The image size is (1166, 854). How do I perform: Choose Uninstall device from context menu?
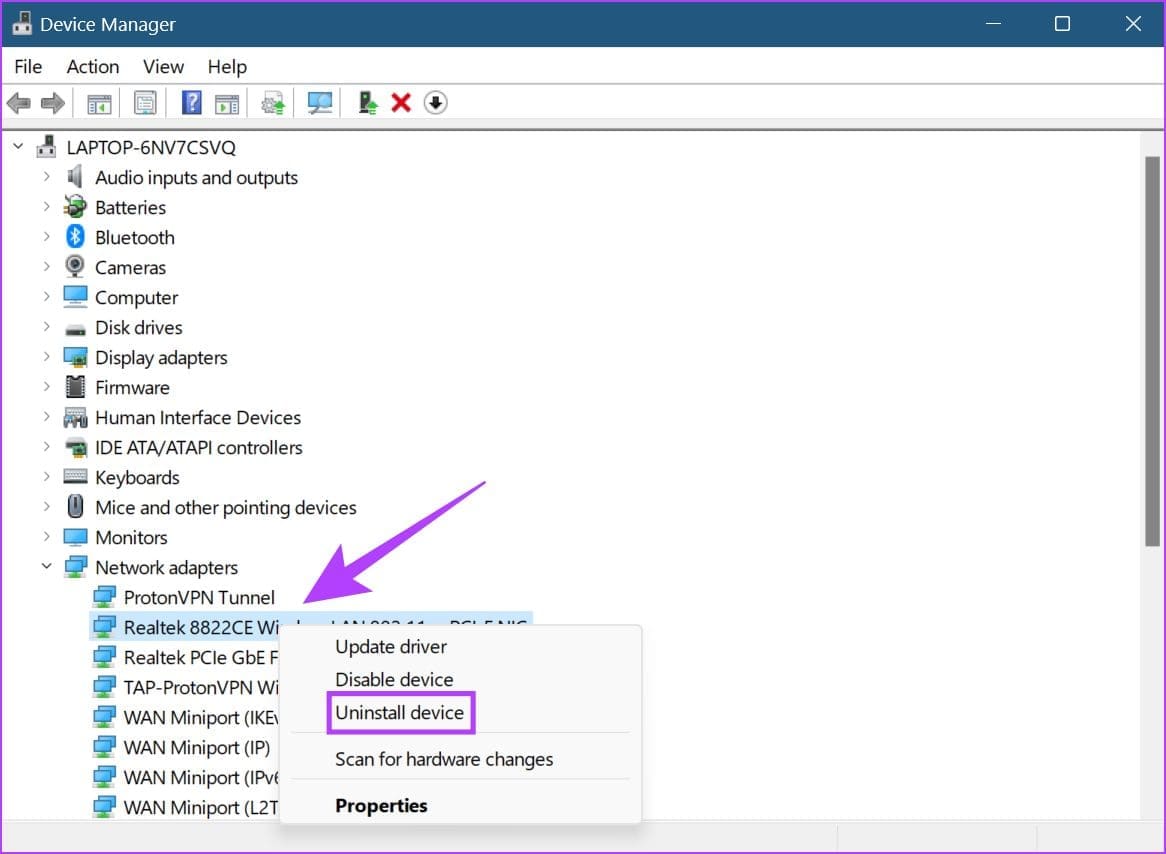pyautogui.click(x=399, y=713)
